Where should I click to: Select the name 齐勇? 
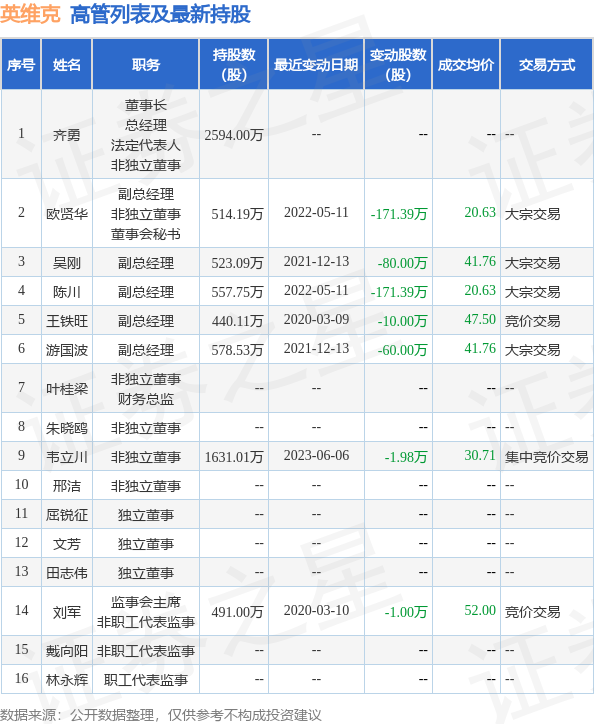[67, 135]
